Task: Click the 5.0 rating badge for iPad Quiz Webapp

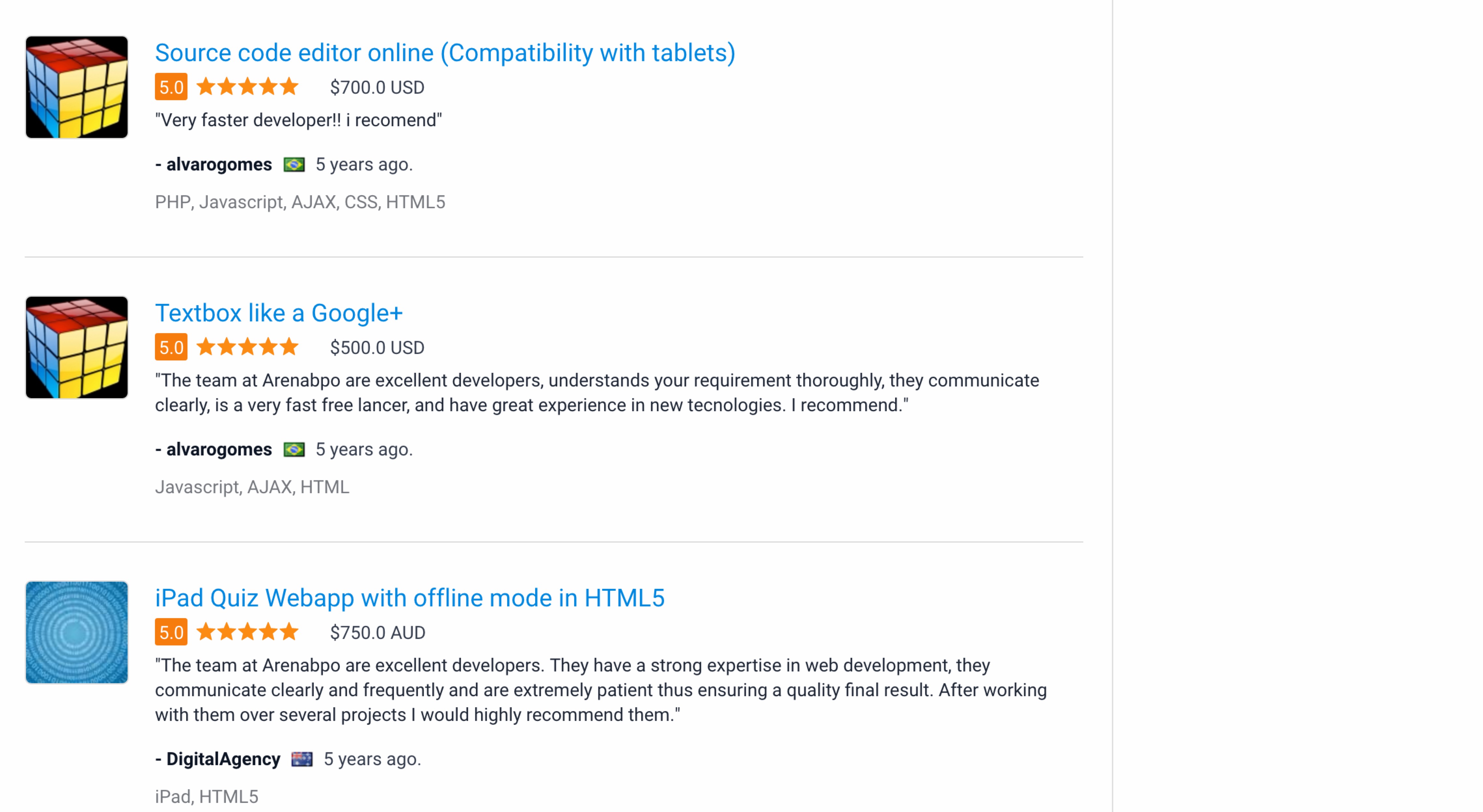Action: pos(171,632)
